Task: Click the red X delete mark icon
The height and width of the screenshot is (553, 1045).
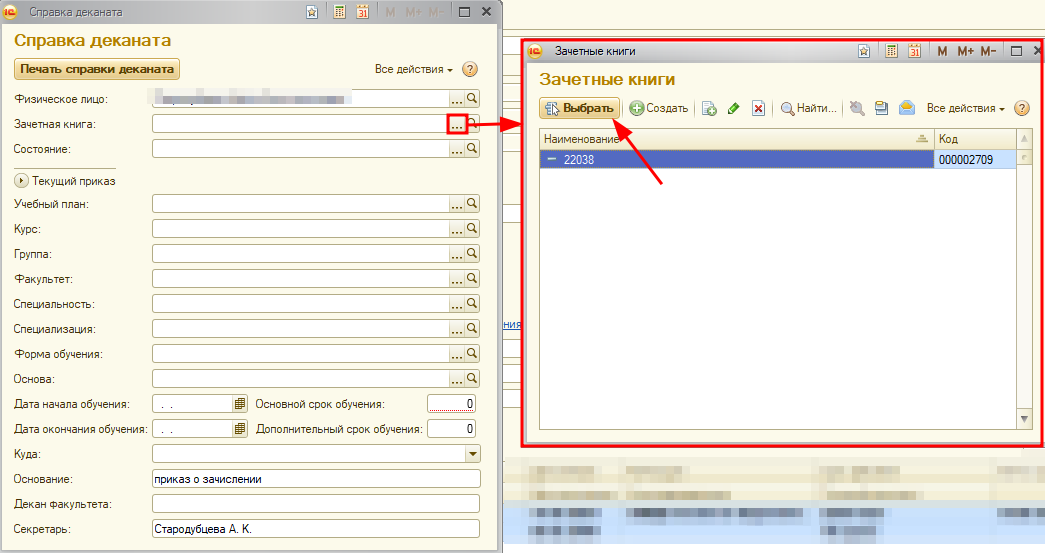Action: tap(758, 108)
